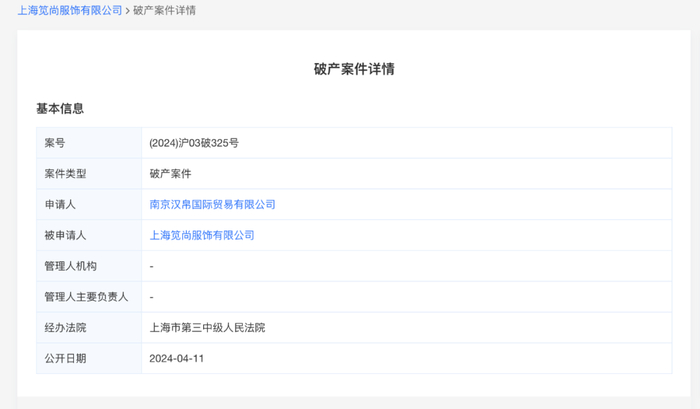Click the 案号 label cell
The height and width of the screenshot is (409, 700).
[89, 143]
